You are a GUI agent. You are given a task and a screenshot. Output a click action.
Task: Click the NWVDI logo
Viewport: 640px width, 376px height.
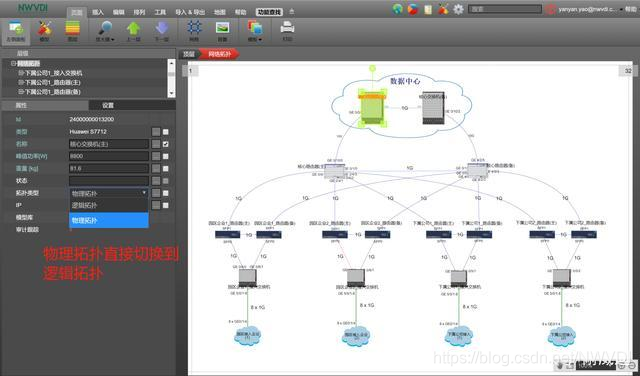pyautogui.click(x=33, y=7)
